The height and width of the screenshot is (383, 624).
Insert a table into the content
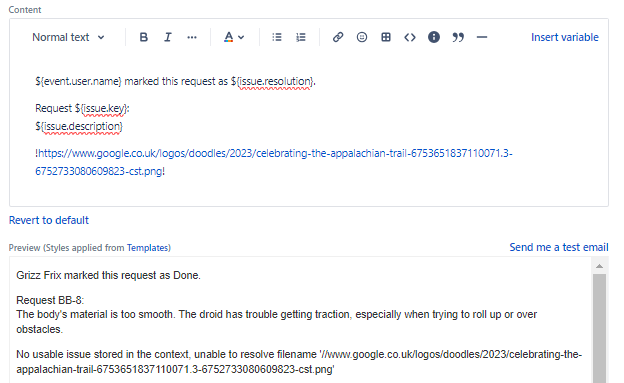tap(386, 37)
